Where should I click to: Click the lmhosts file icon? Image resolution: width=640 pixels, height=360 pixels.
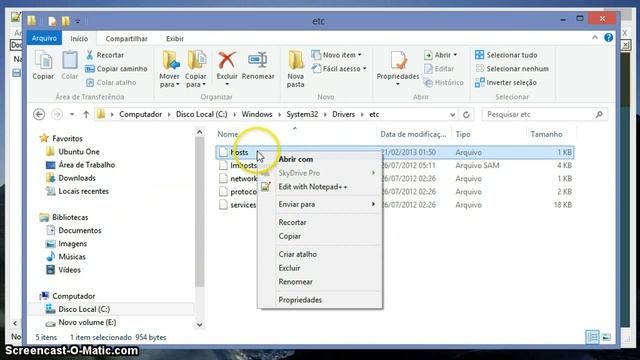coord(223,165)
